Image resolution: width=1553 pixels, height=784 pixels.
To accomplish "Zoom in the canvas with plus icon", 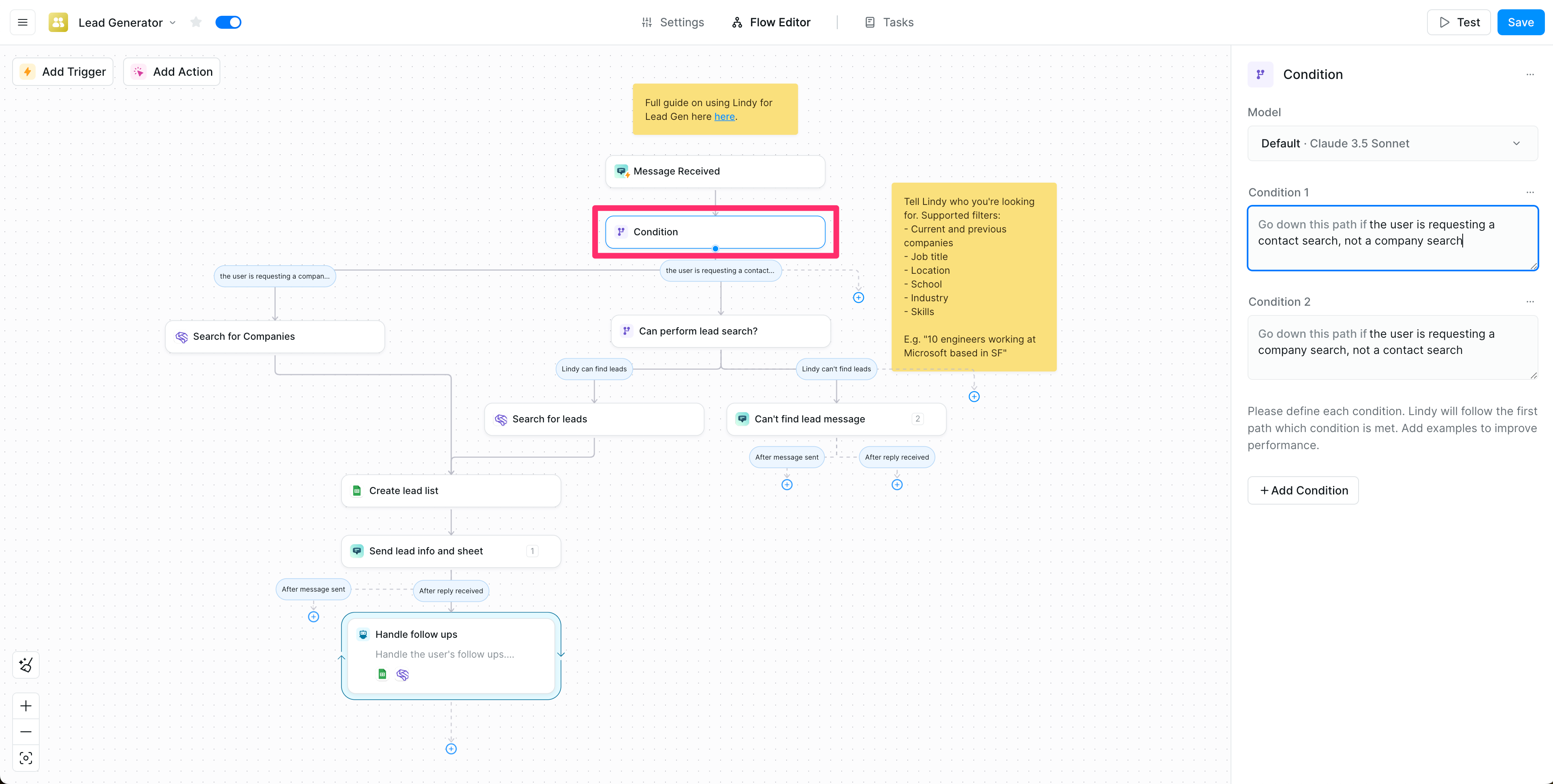I will [x=26, y=706].
